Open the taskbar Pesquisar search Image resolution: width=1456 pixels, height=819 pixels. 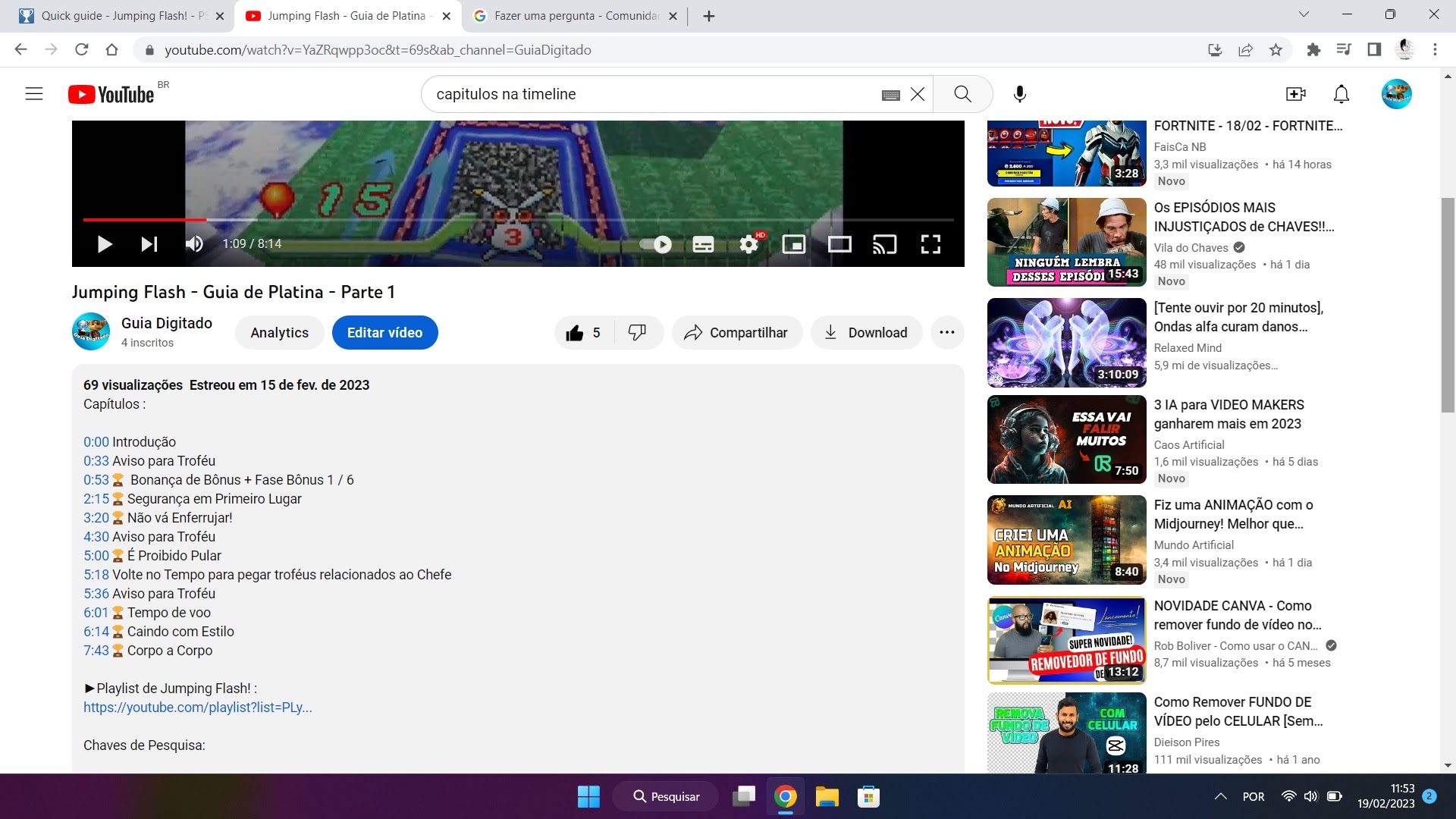click(x=666, y=796)
